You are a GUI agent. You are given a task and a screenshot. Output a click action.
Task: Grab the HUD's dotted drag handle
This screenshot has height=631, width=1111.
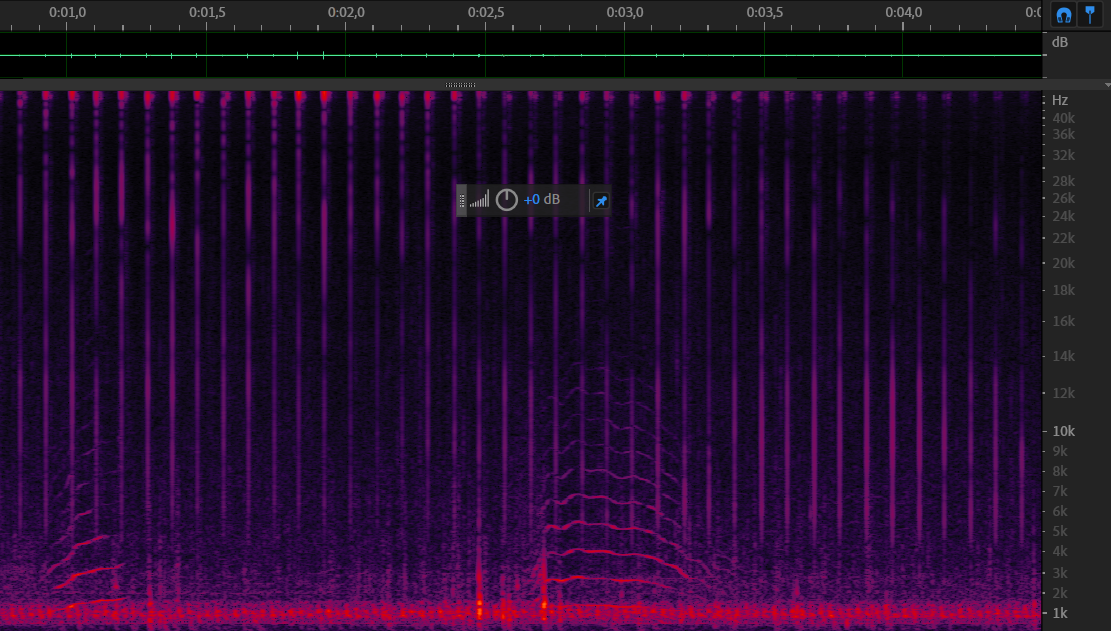[x=462, y=200]
